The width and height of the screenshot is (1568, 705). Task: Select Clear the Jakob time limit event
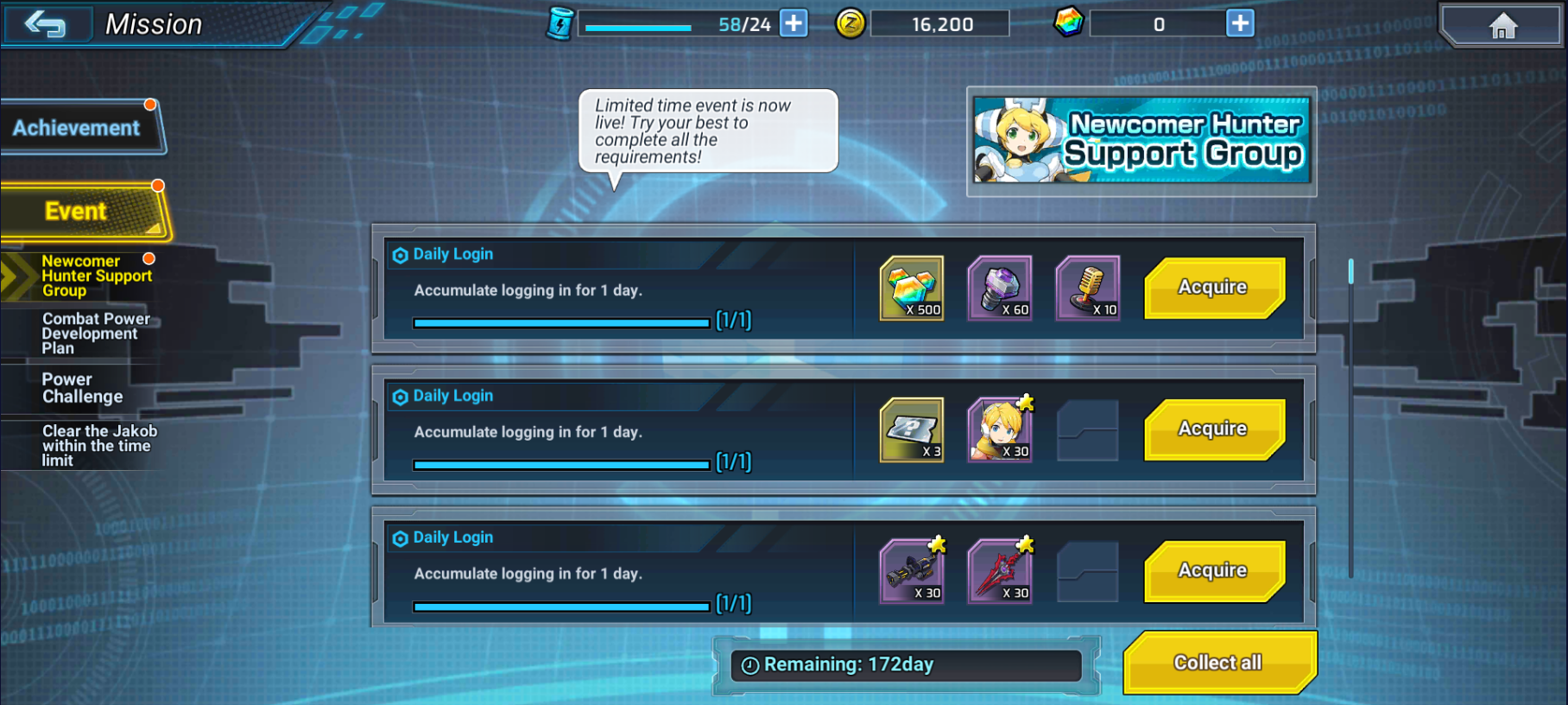pyautogui.click(x=99, y=445)
